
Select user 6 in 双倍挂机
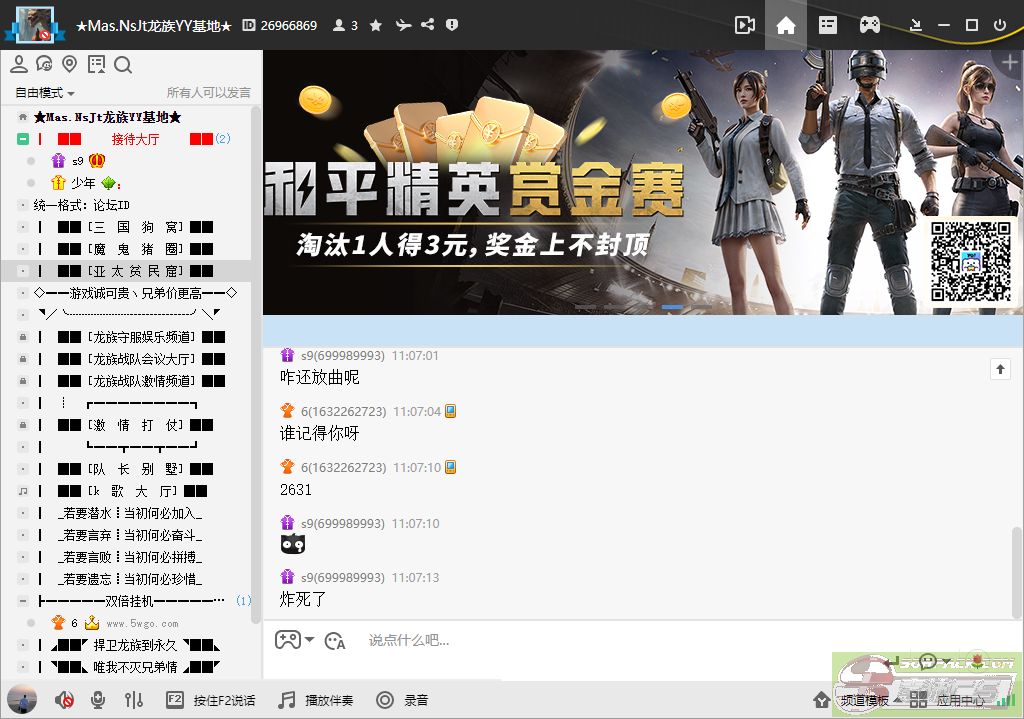coord(74,623)
